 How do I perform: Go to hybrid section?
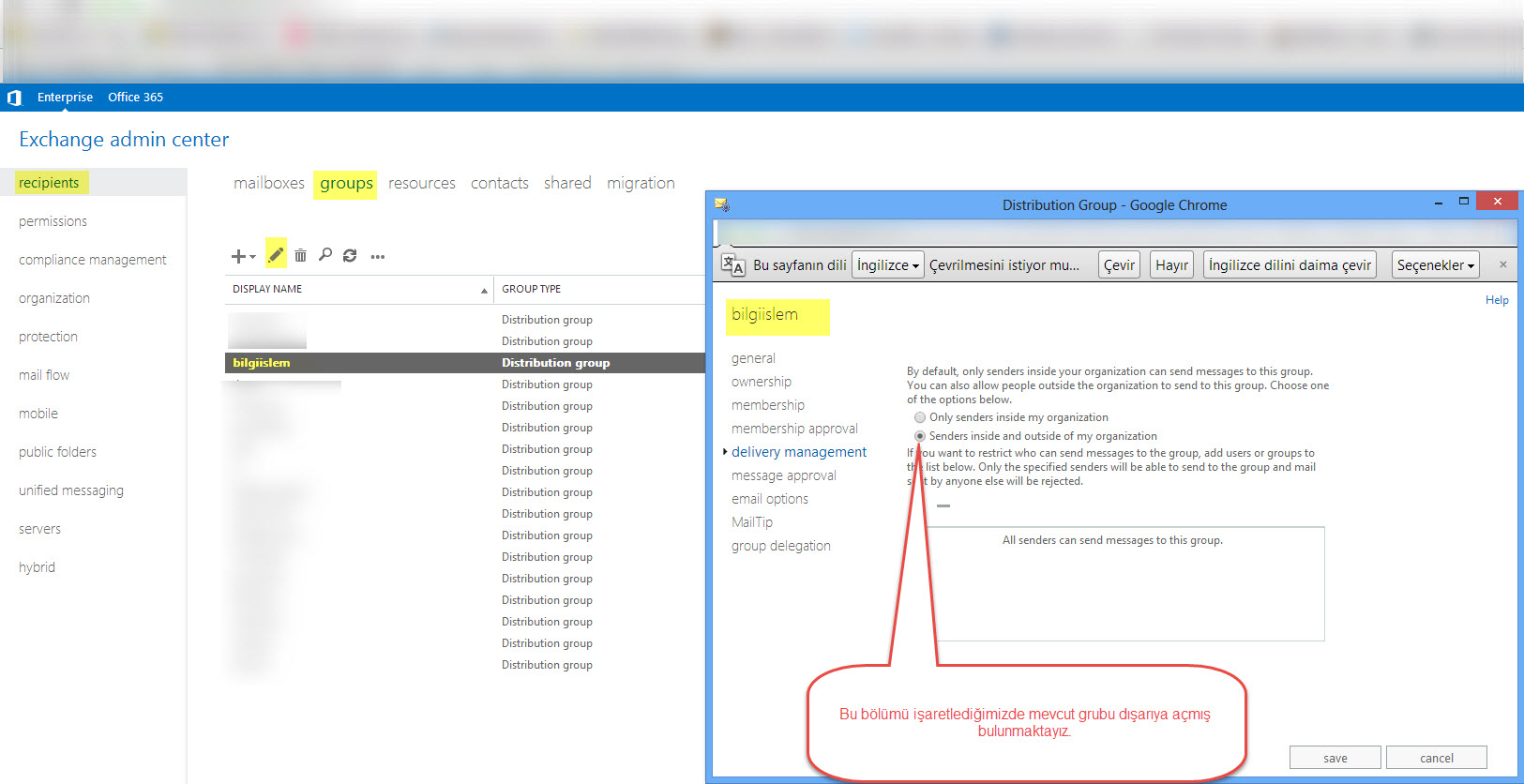(x=37, y=567)
